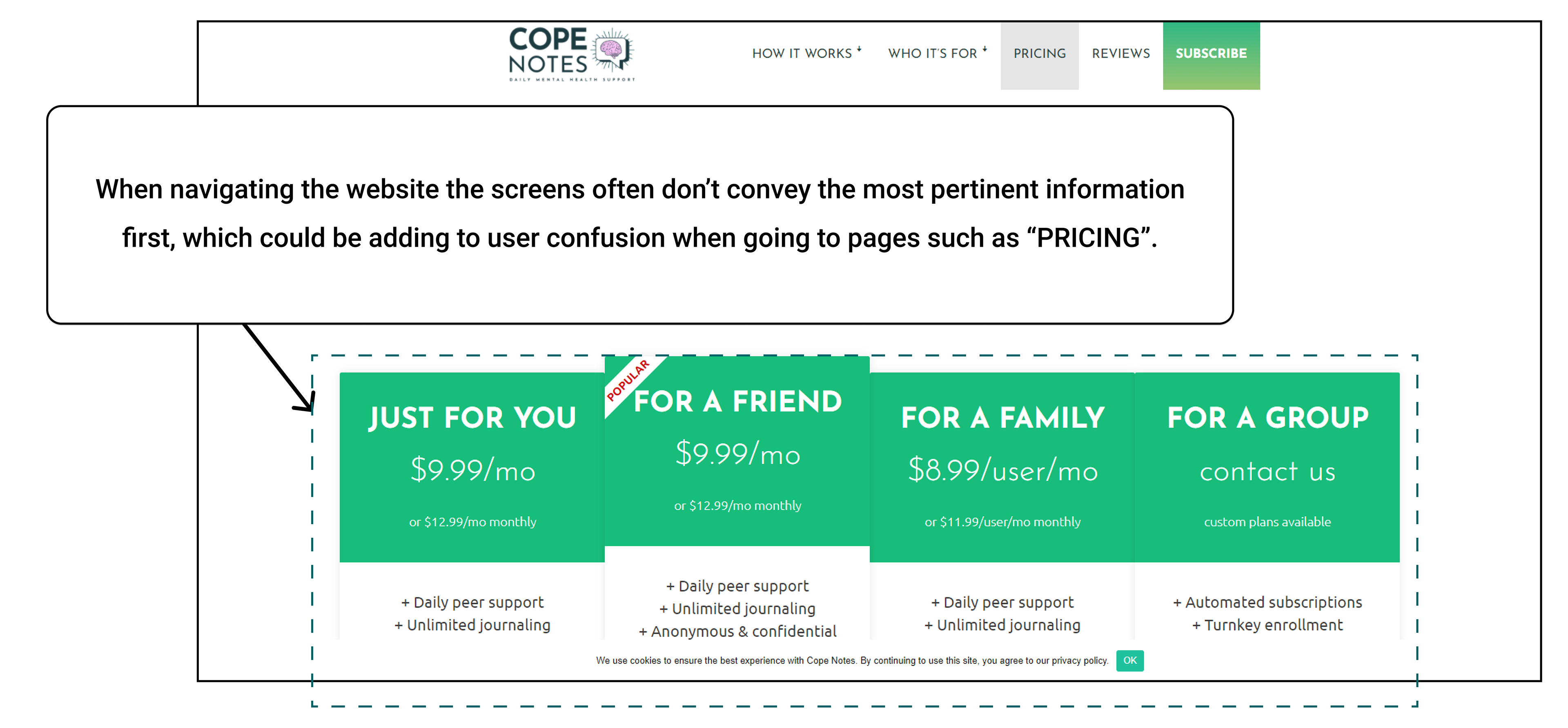The width and height of the screenshot is (1568, 728).
Task: Open the REVIEWS menu item
Action: [1120, 53]
